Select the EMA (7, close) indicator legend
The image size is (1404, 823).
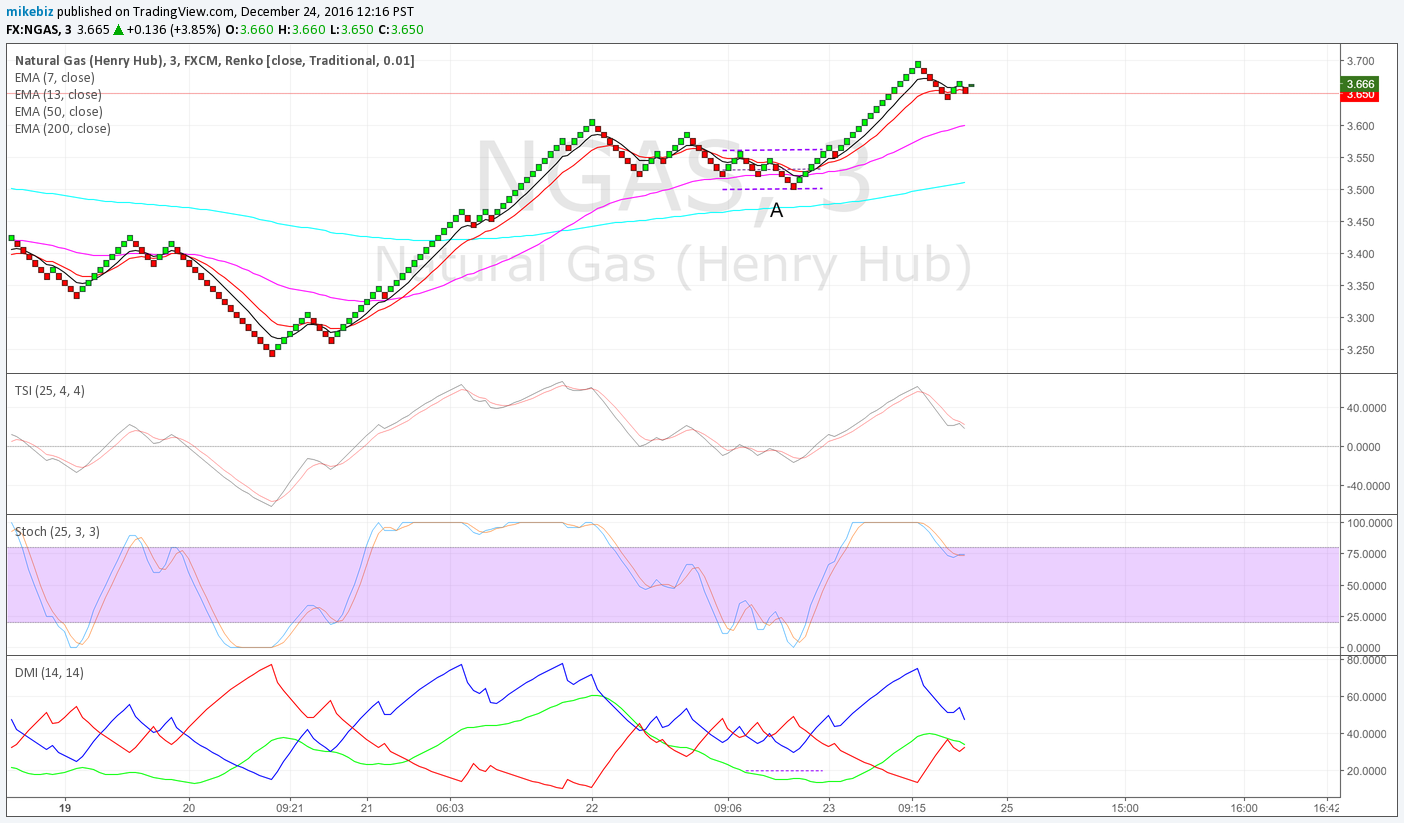[x=55, y=77]
